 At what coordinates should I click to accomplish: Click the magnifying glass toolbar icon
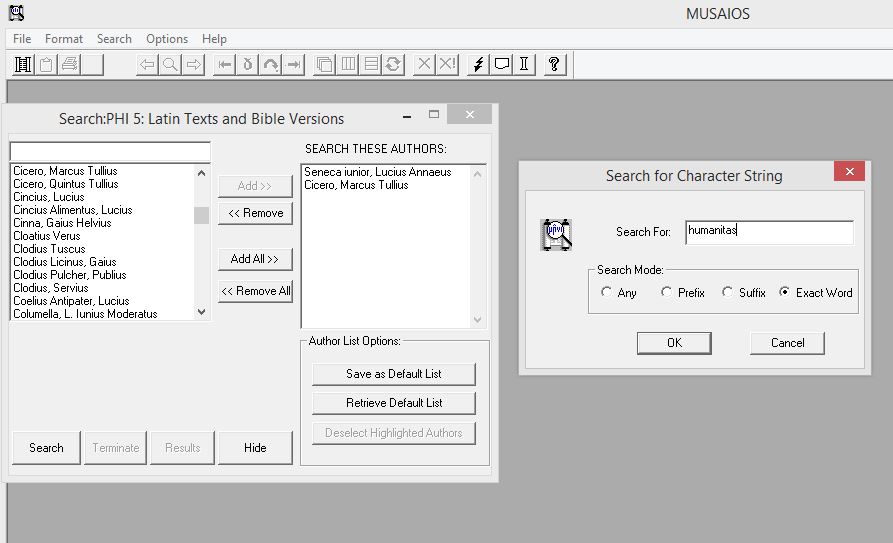tap(171, 65)
